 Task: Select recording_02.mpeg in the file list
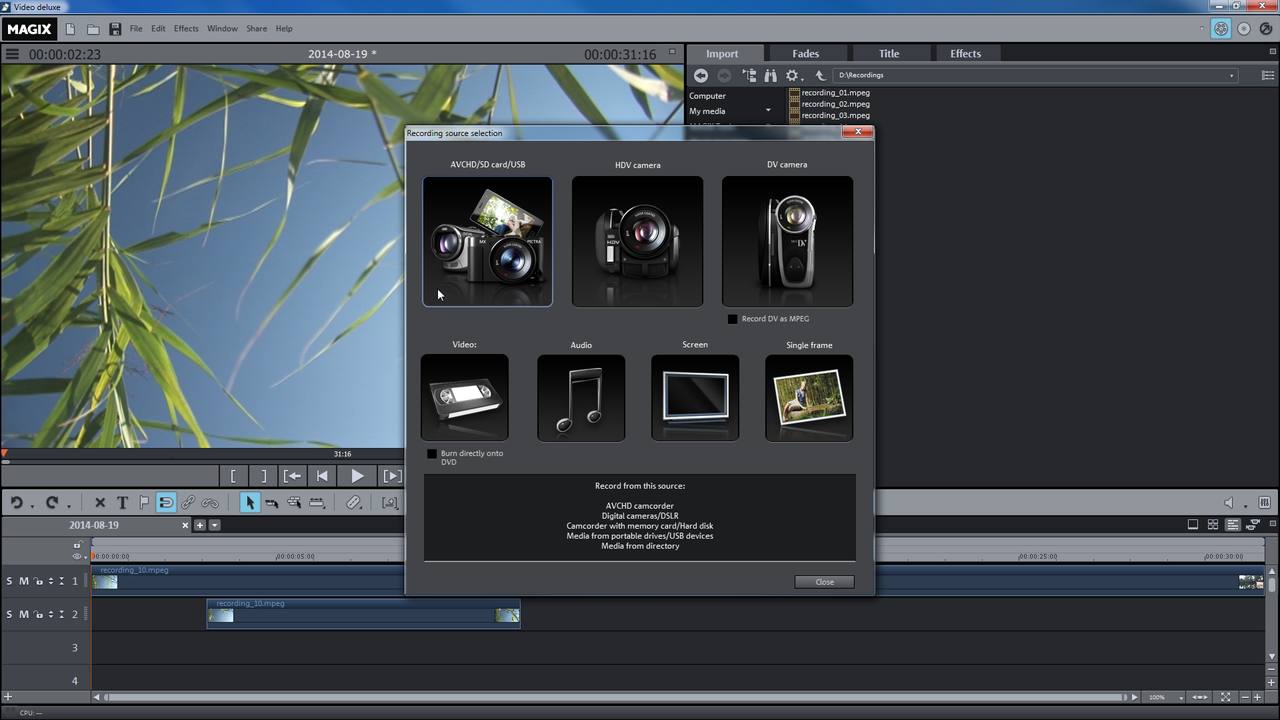pos(835,104)
